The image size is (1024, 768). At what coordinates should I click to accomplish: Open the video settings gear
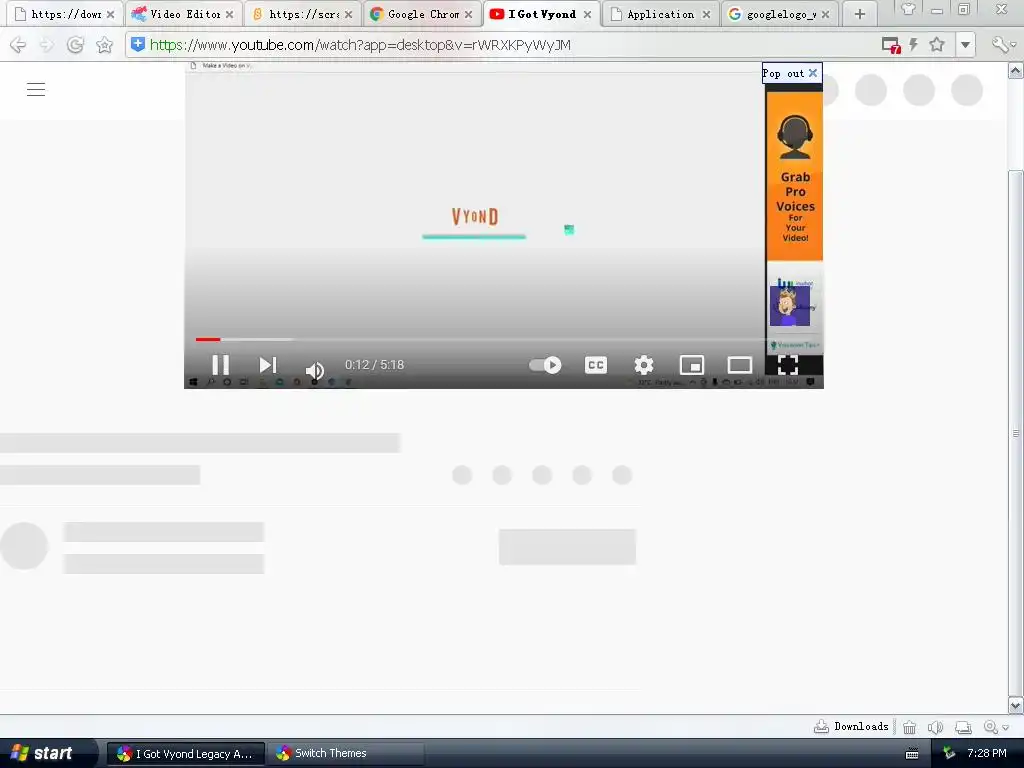click(x=644, y=364)
